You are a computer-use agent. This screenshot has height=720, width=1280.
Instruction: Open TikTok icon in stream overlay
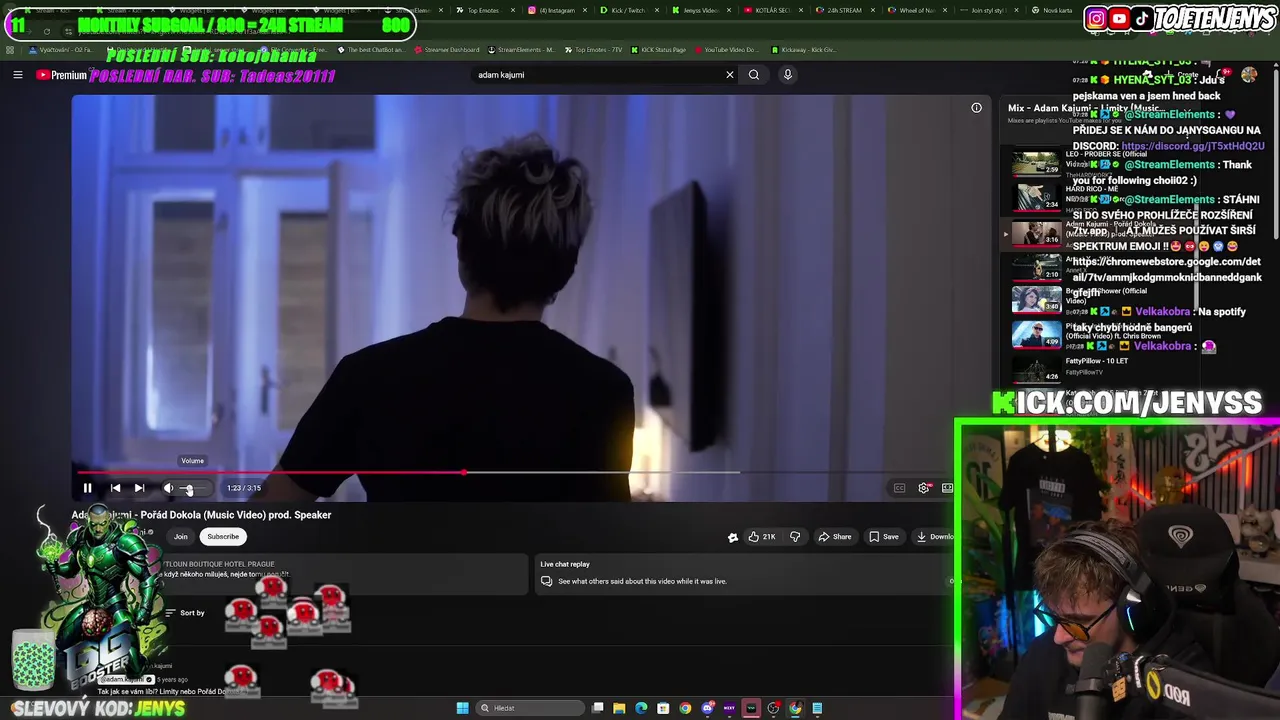(1142, 18)
